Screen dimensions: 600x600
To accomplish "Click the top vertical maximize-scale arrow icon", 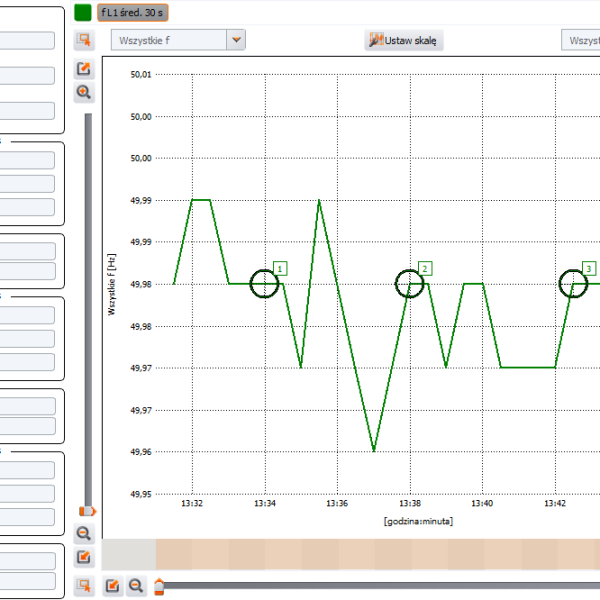I will click(x=84, y=69).
